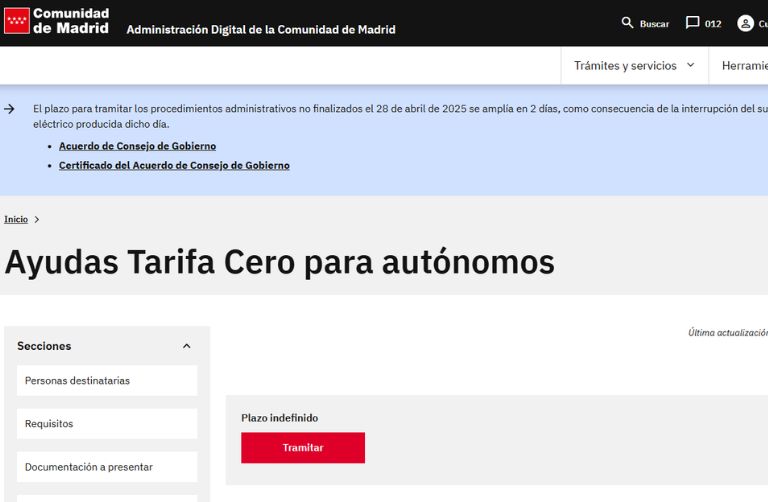Select Documentación a presentar section
768x502 pixels.
coord(107,467)
